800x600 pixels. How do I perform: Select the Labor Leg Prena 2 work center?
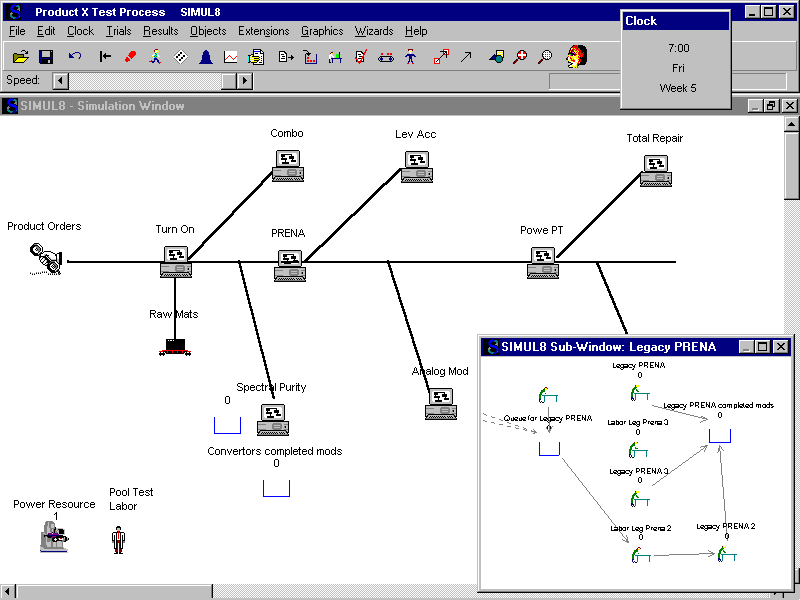[641, 555]
